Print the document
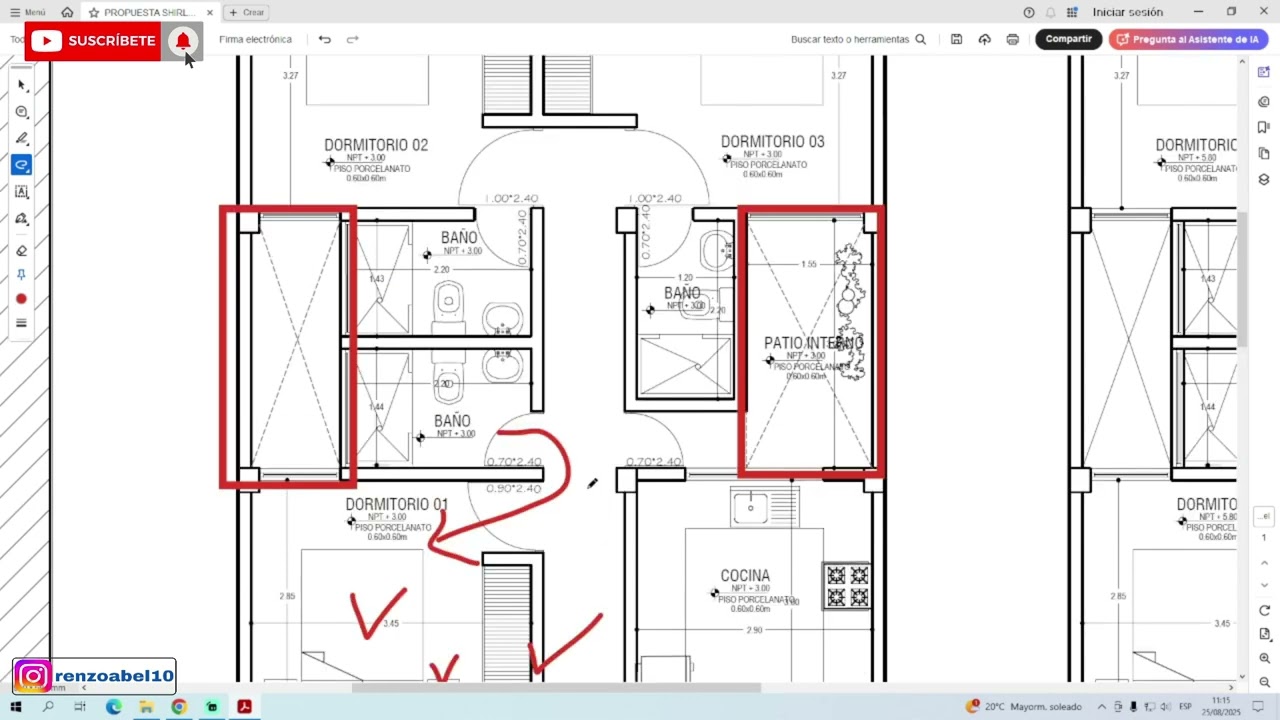1280x720 pixels. (1012, 39)
